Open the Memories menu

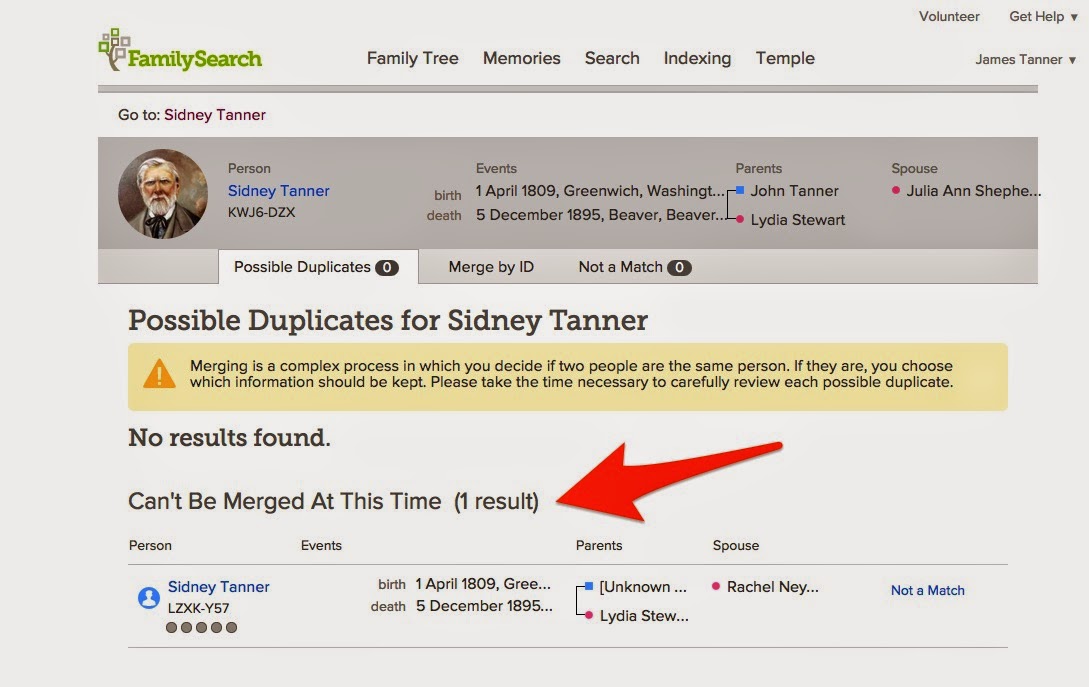pos(522,58)
